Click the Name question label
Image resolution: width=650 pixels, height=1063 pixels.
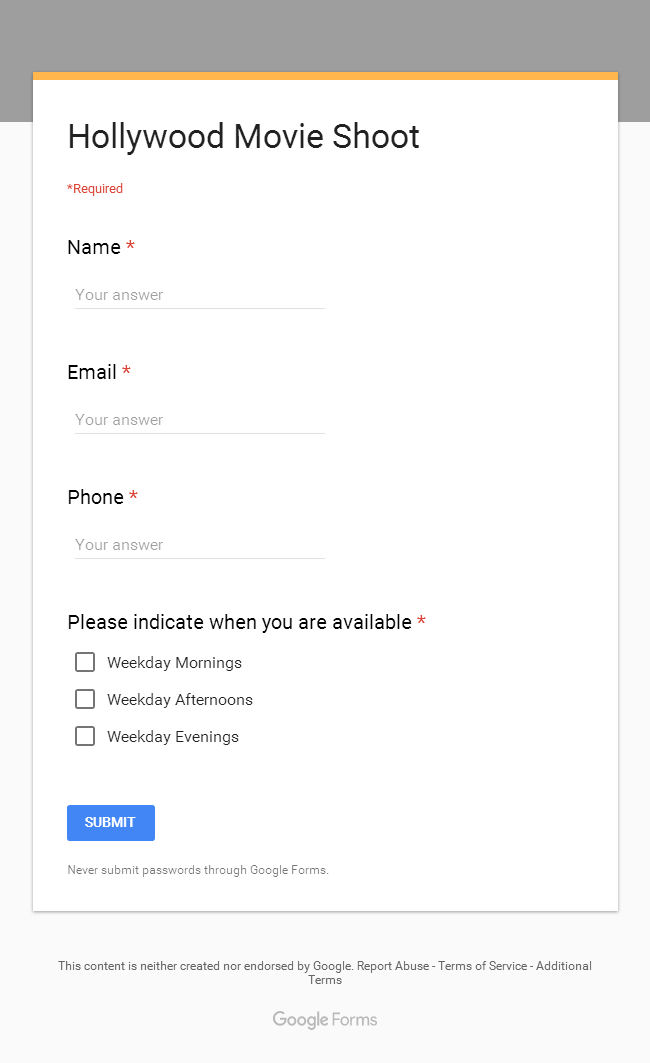[94, 247]
